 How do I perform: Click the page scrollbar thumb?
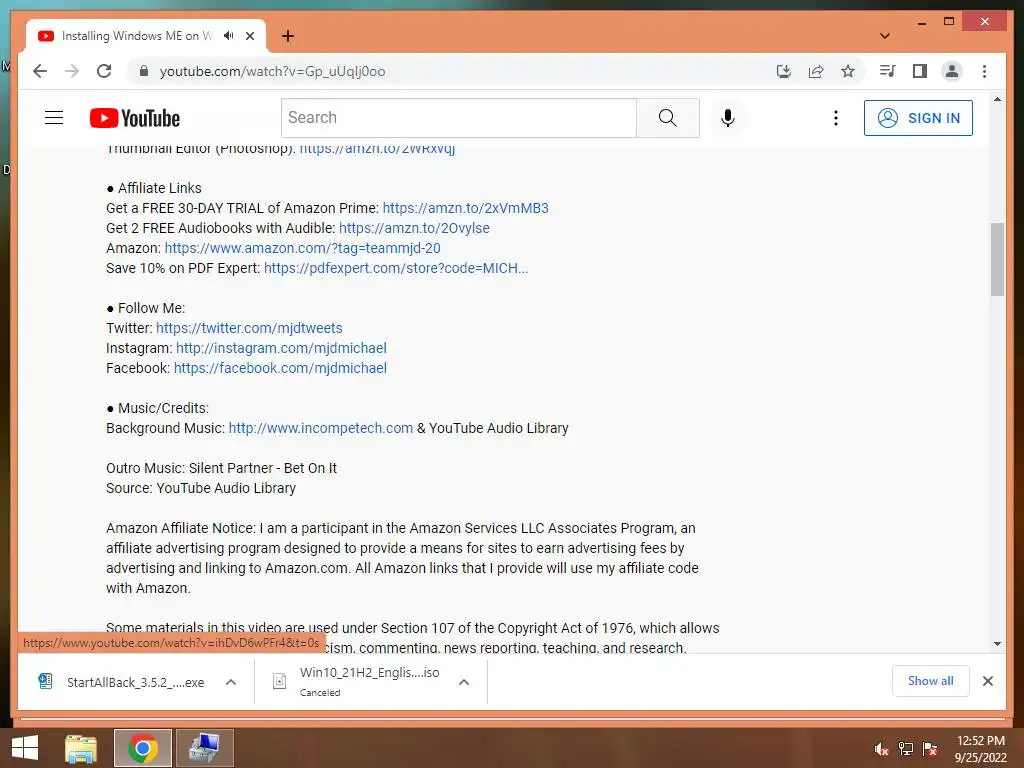997,259
